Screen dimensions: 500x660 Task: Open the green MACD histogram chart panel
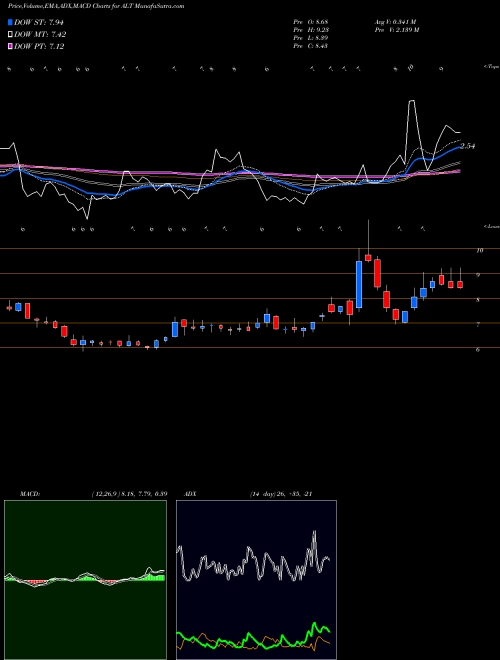pyautogui.click(x=85, y=580)
